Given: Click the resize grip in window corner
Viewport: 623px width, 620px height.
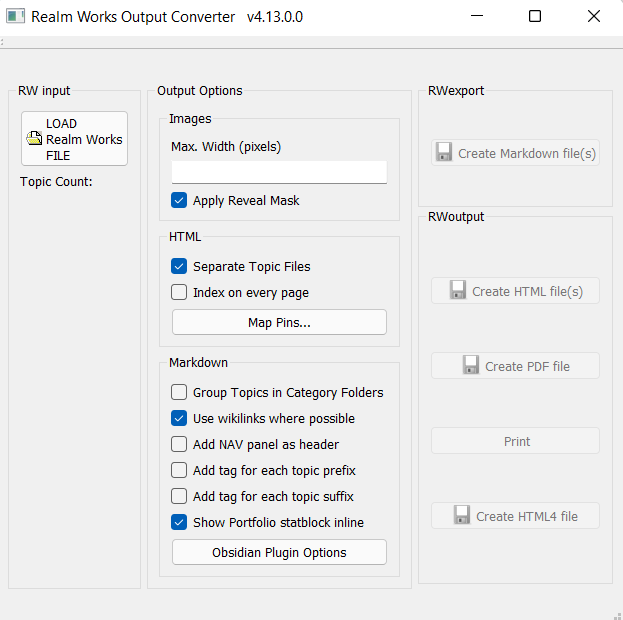Looking at the screenshot, I should coord(617,615).
